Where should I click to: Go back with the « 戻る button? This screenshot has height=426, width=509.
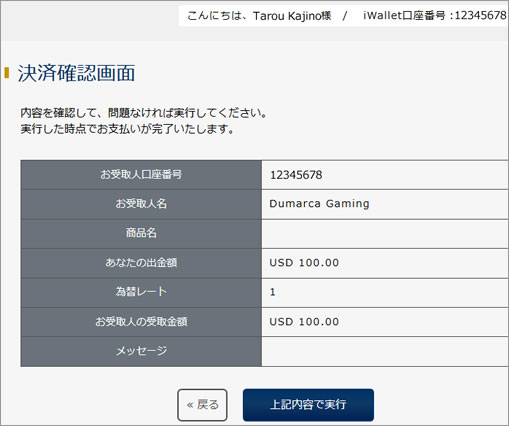tap(202, 405)
